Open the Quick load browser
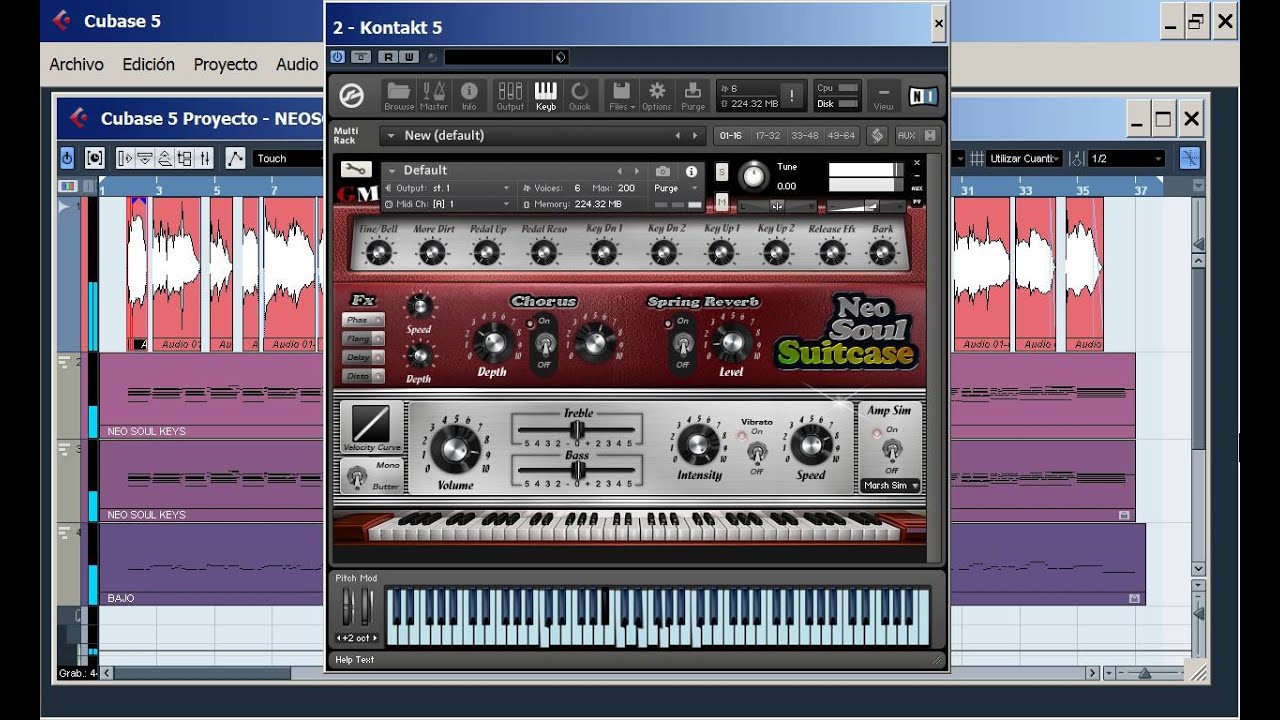Viewport: 1280px width, 720px height. tap(580, 96)
